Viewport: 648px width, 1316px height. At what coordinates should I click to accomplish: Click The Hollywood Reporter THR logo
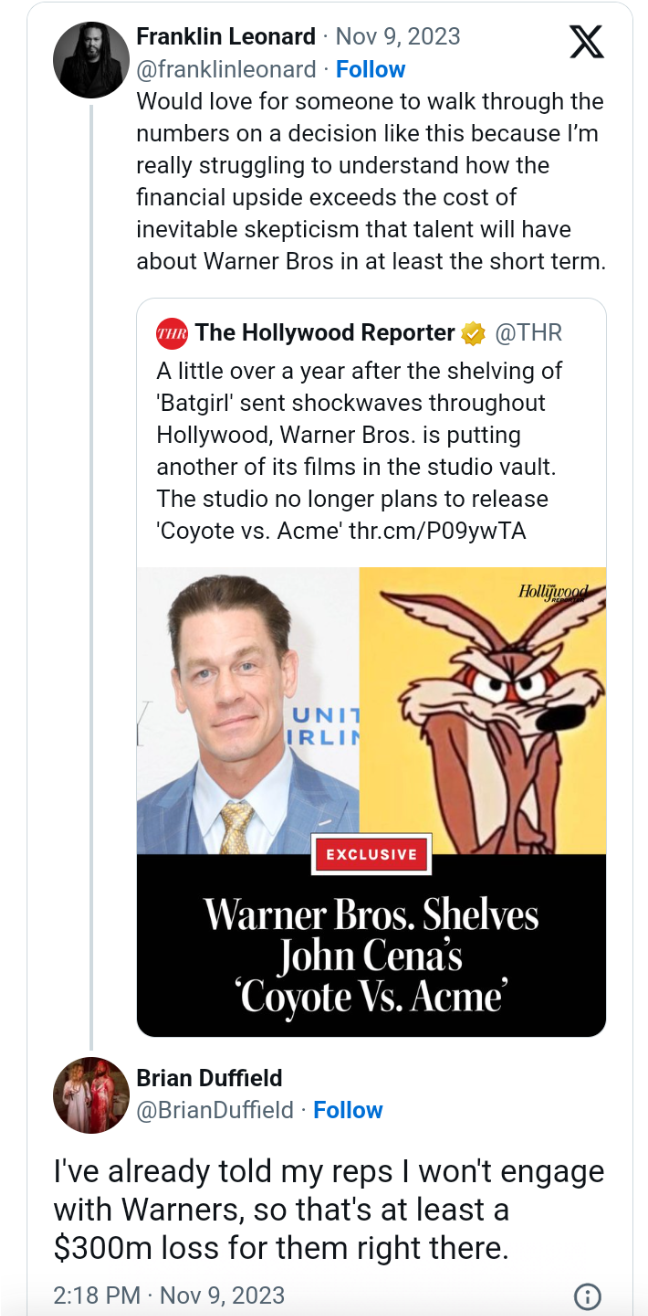(172, 333)
